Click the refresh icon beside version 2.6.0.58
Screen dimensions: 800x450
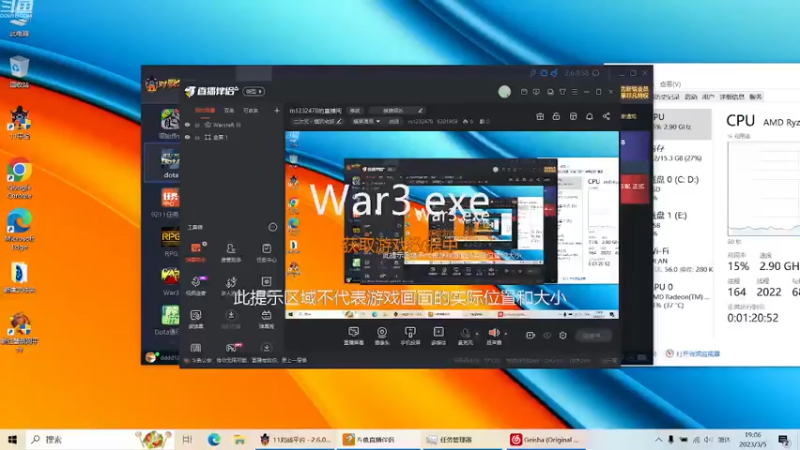click(x=595, y=73)
